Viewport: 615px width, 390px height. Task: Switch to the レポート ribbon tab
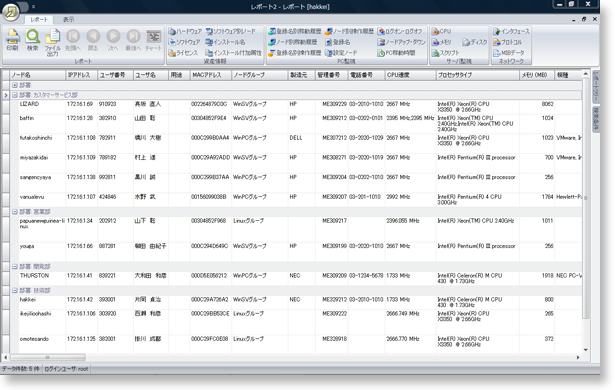point(39,19)
